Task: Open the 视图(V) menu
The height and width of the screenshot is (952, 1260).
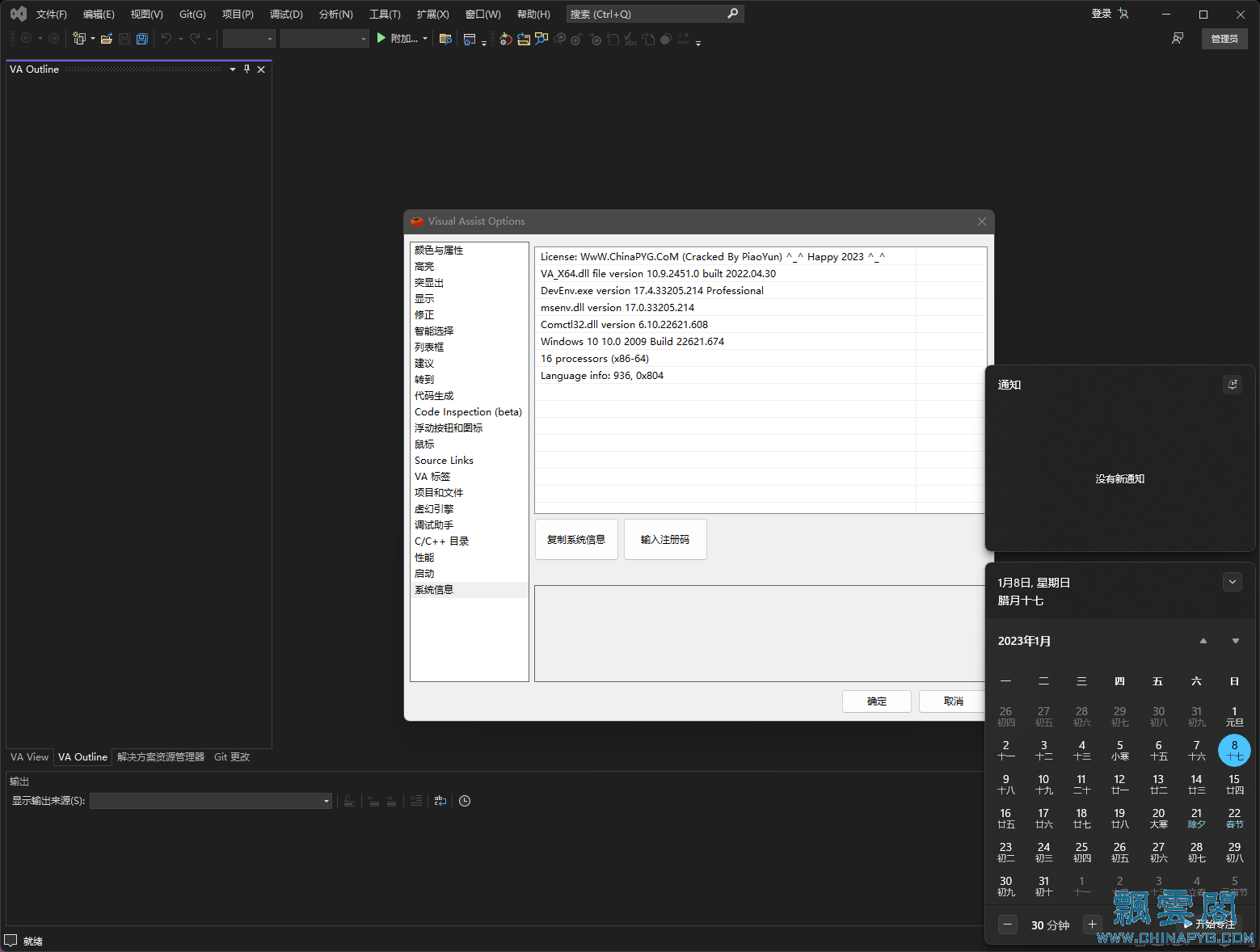Action: coord(147,14)
